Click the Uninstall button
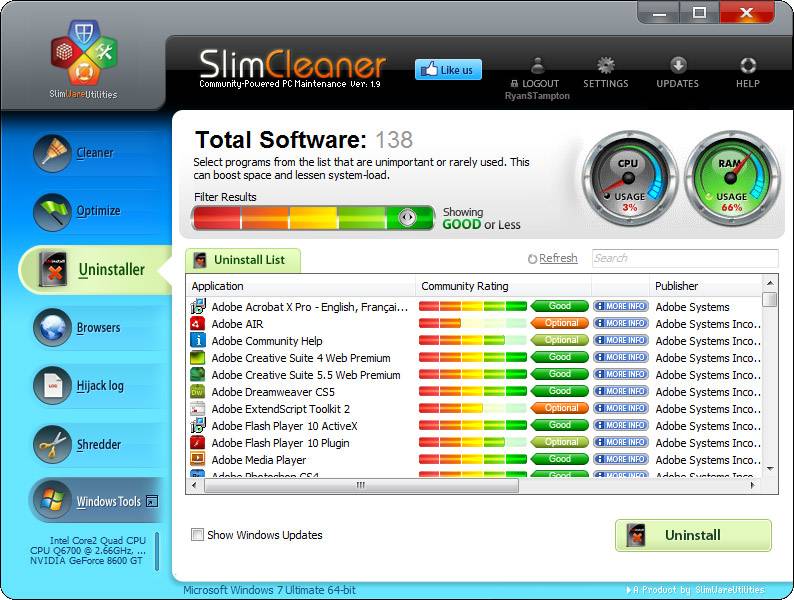 [x=693, y=535]
